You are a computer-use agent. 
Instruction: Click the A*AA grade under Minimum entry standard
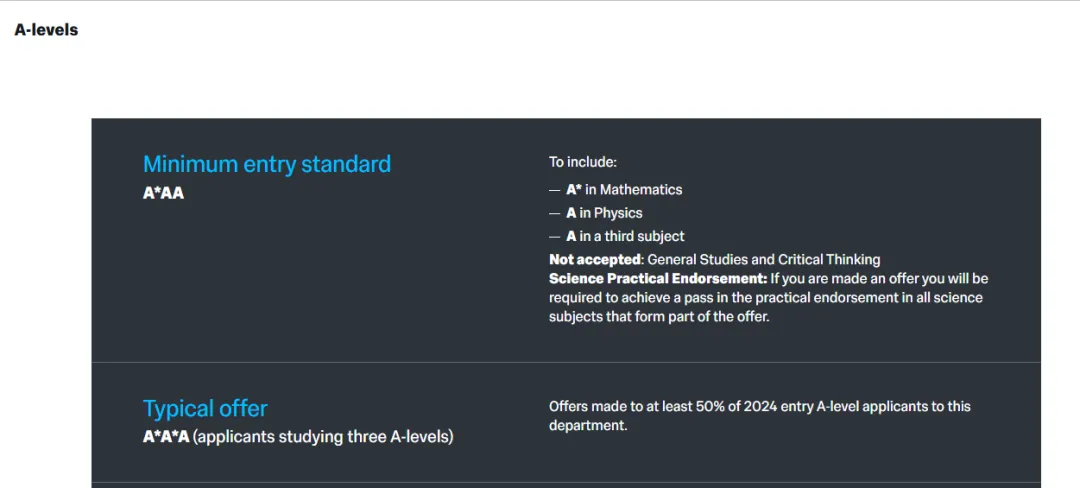click(163, 193)
